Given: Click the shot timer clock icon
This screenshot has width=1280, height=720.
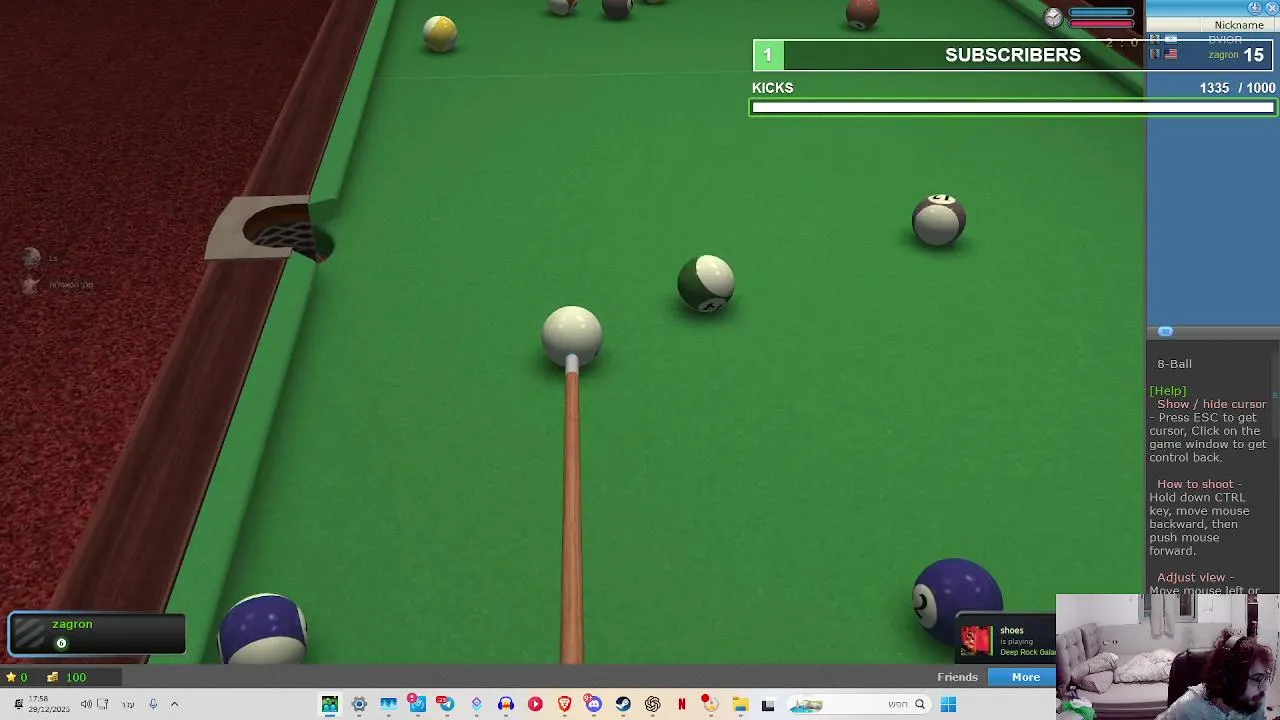Looking at the screenshot, I should 1053,17.
